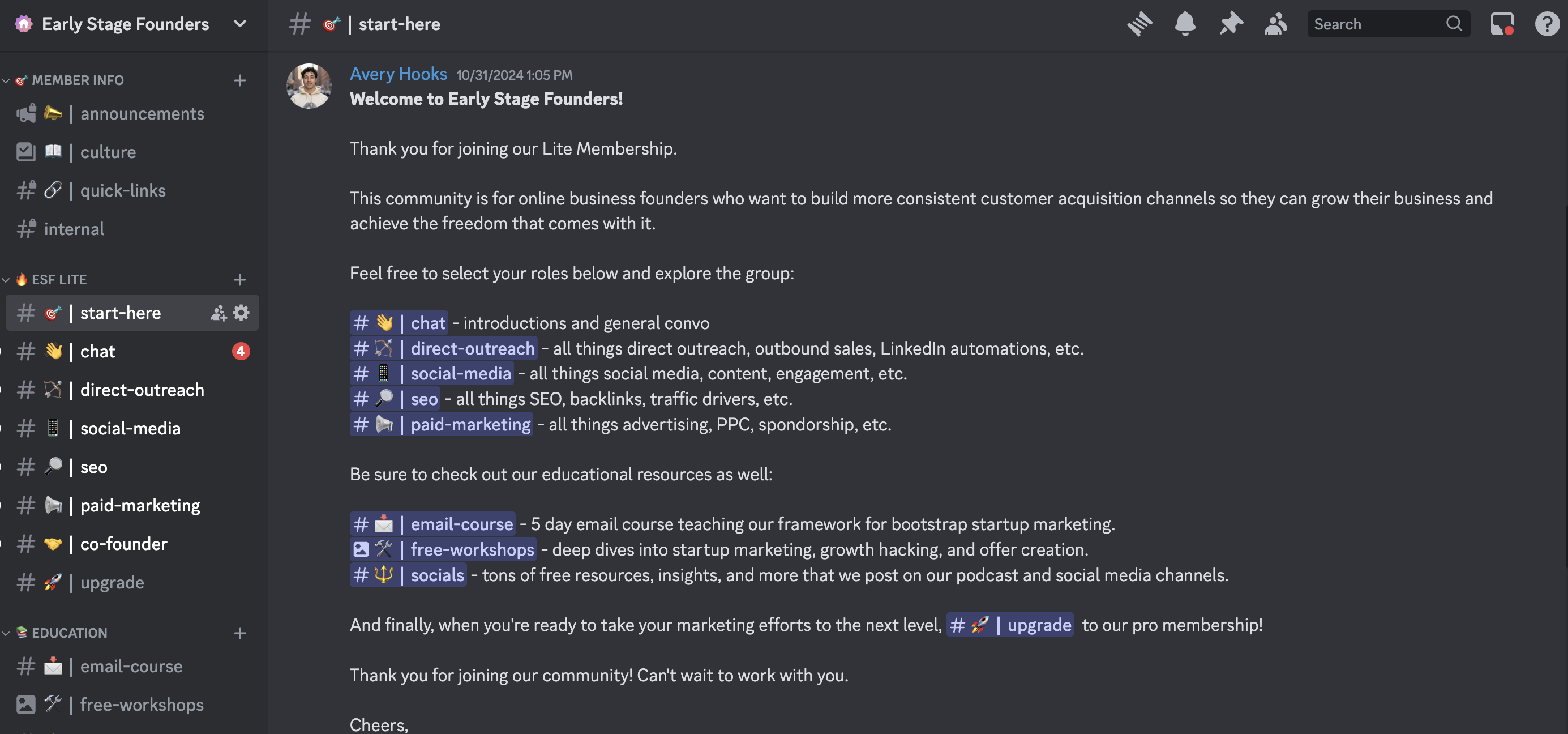Open start-here channel settings gear
Image resolution: width=1568 pixels, height=734 pixels.
coord(242,313)
